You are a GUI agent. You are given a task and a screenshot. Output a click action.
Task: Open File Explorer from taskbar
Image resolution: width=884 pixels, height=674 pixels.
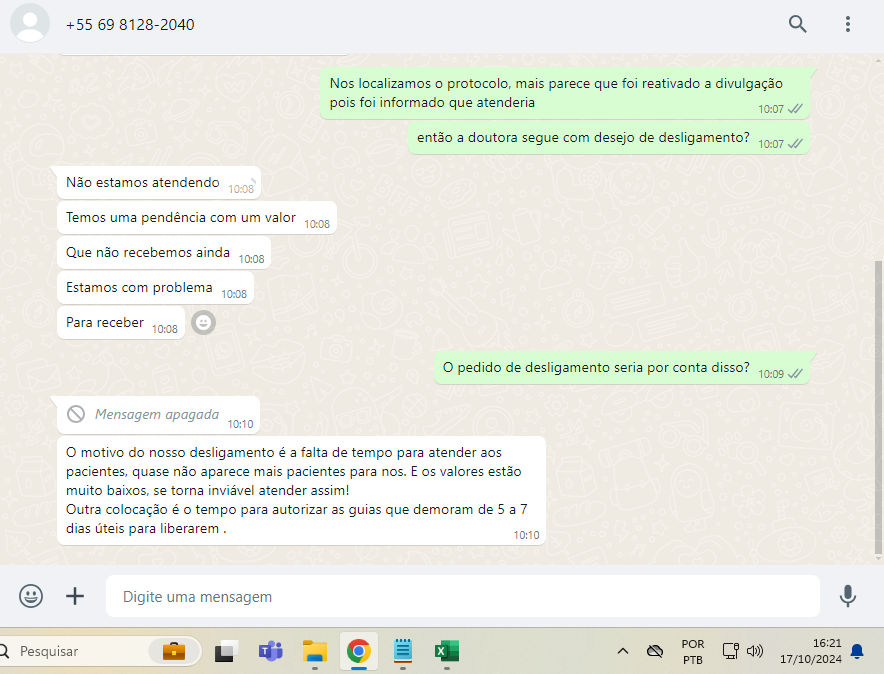[x=315, y=651]
